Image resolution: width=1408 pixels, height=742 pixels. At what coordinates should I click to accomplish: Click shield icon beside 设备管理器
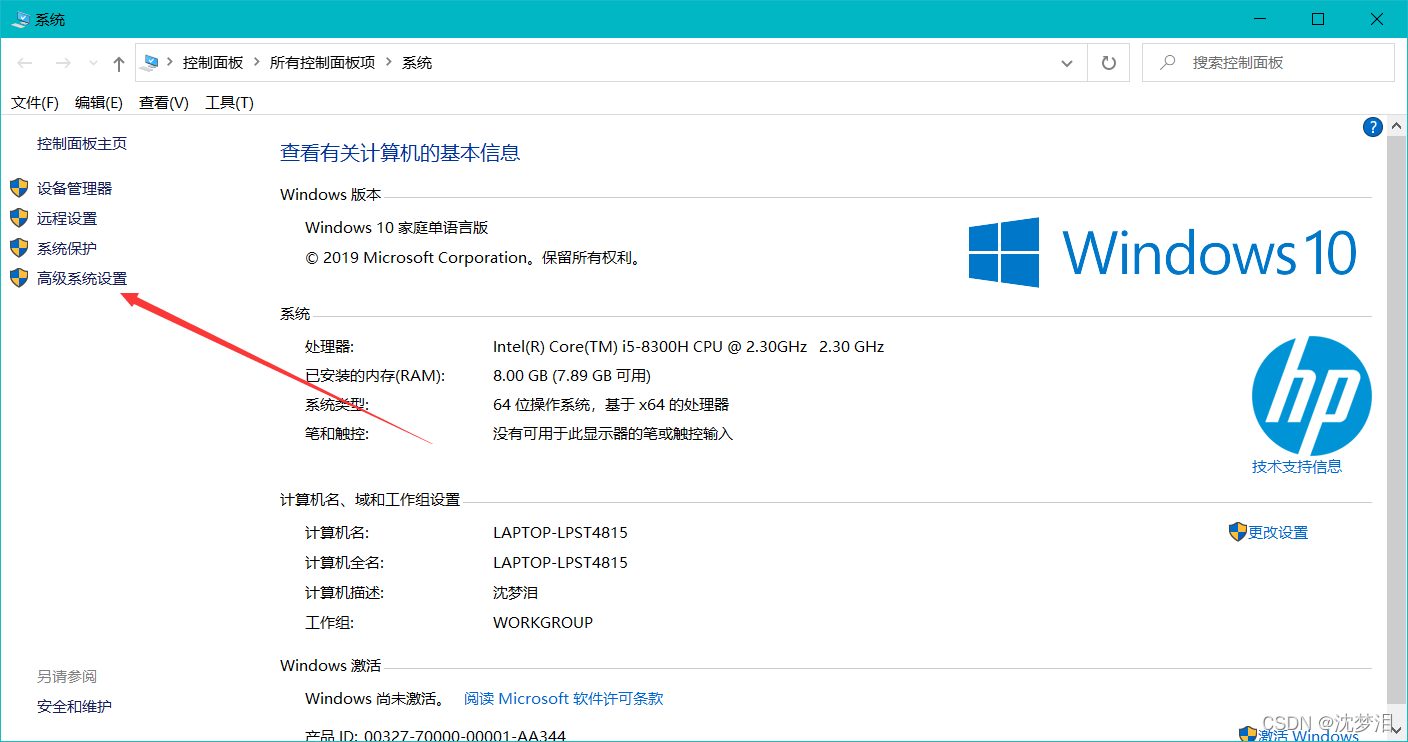[19, 188]
